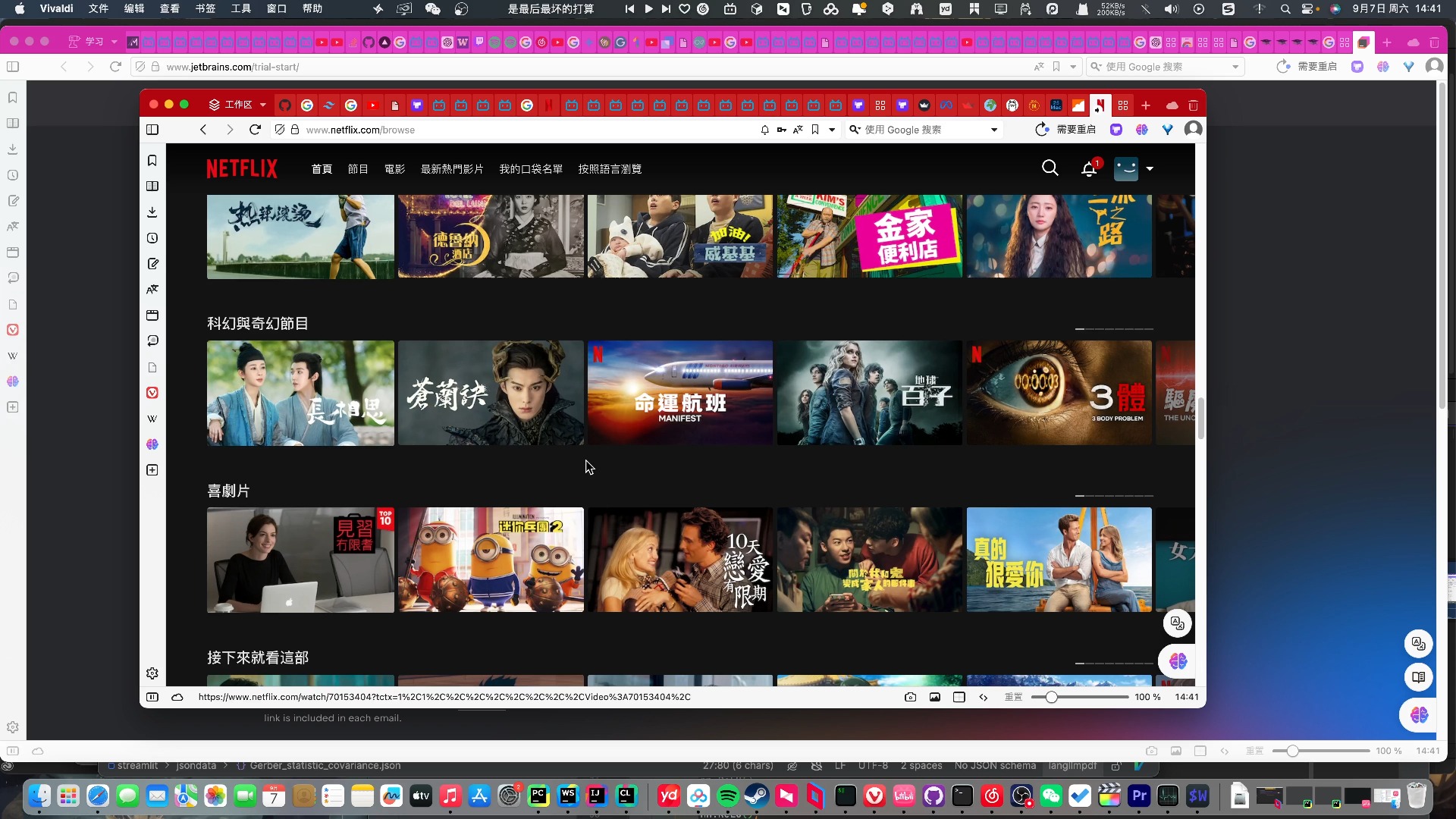The height and width of the screenshot is (819, 1456).
Task: Open the 真的很愛你 movie thumbnail
Action: pyautogui.click(x=1059, y=560)
